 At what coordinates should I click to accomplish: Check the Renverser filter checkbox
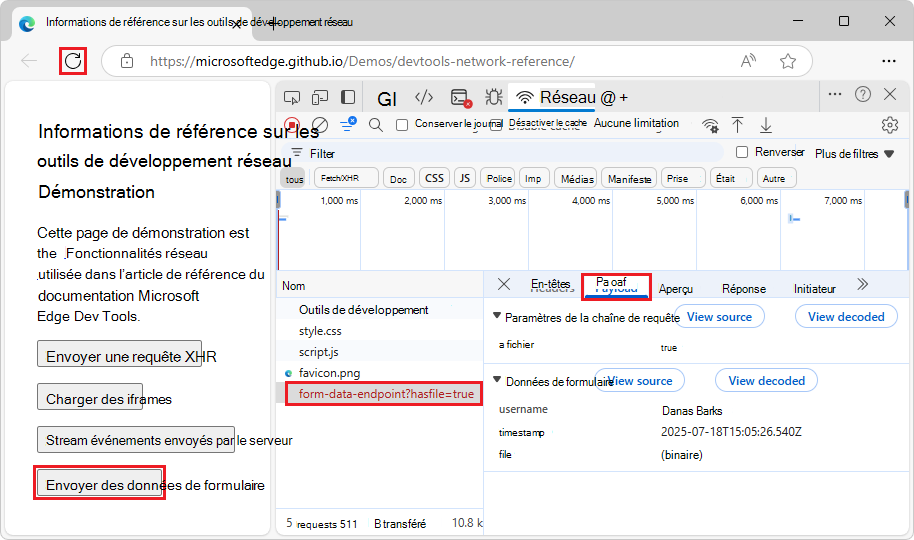(742, 152)
